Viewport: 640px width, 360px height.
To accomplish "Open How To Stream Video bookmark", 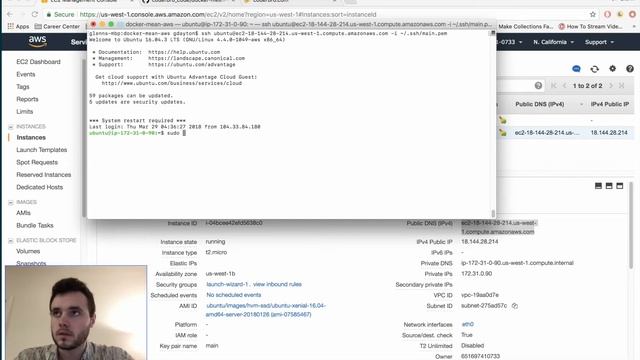I will 590,26.
